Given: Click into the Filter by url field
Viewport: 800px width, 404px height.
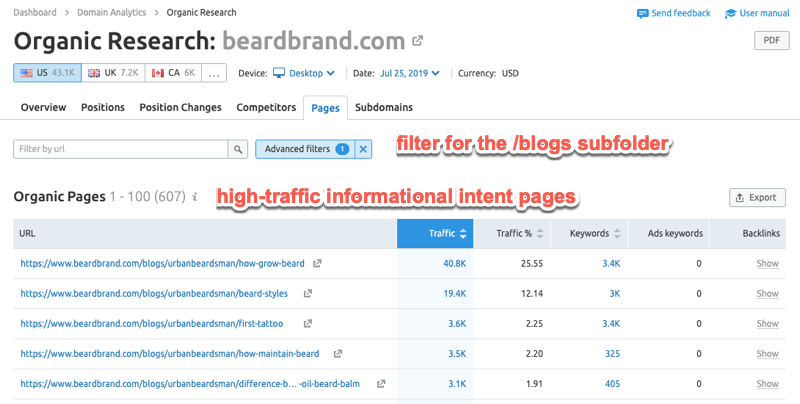Looking at the screenshot, I should [120, 149].
